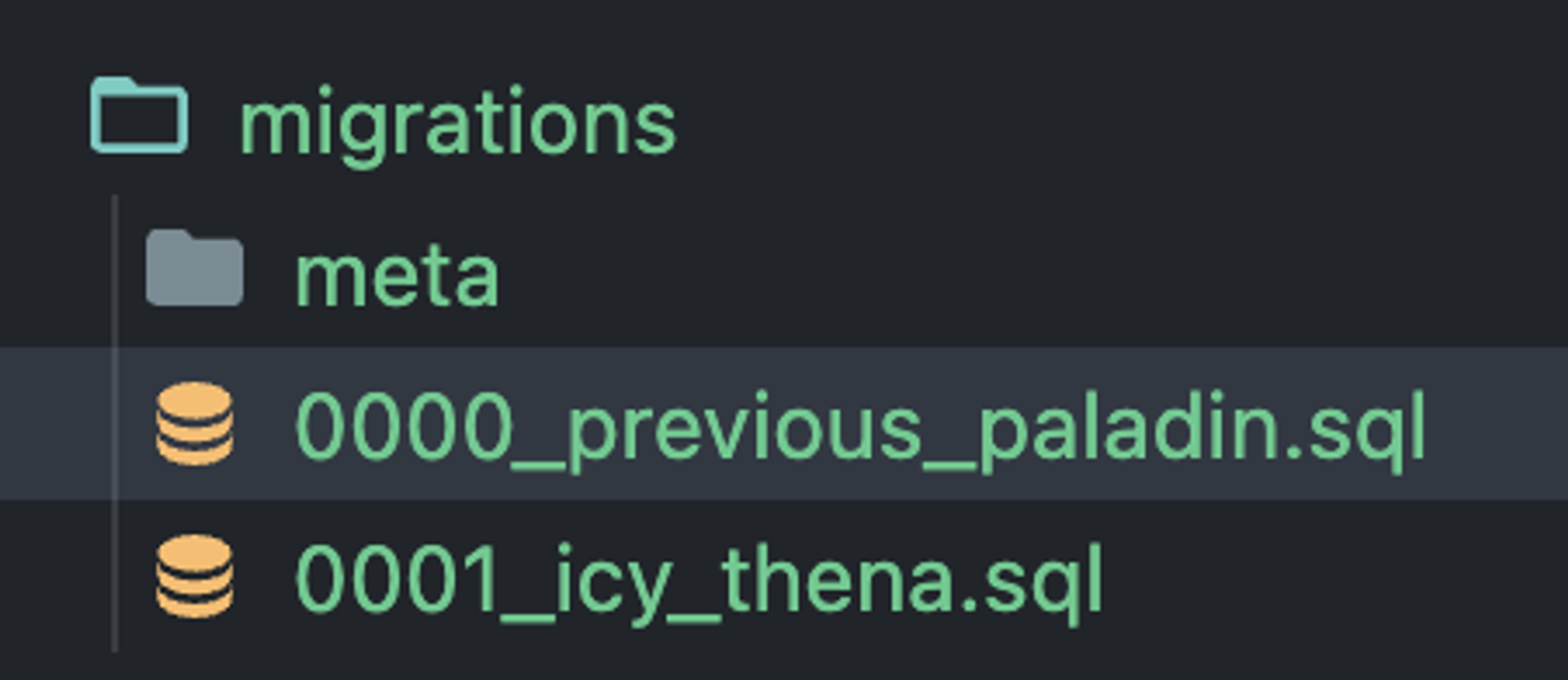The width and height of the screenshot is (1568, 680).
Task: Click database icon beside 0001_icy_thena.sql
Action: click(195, 576)
